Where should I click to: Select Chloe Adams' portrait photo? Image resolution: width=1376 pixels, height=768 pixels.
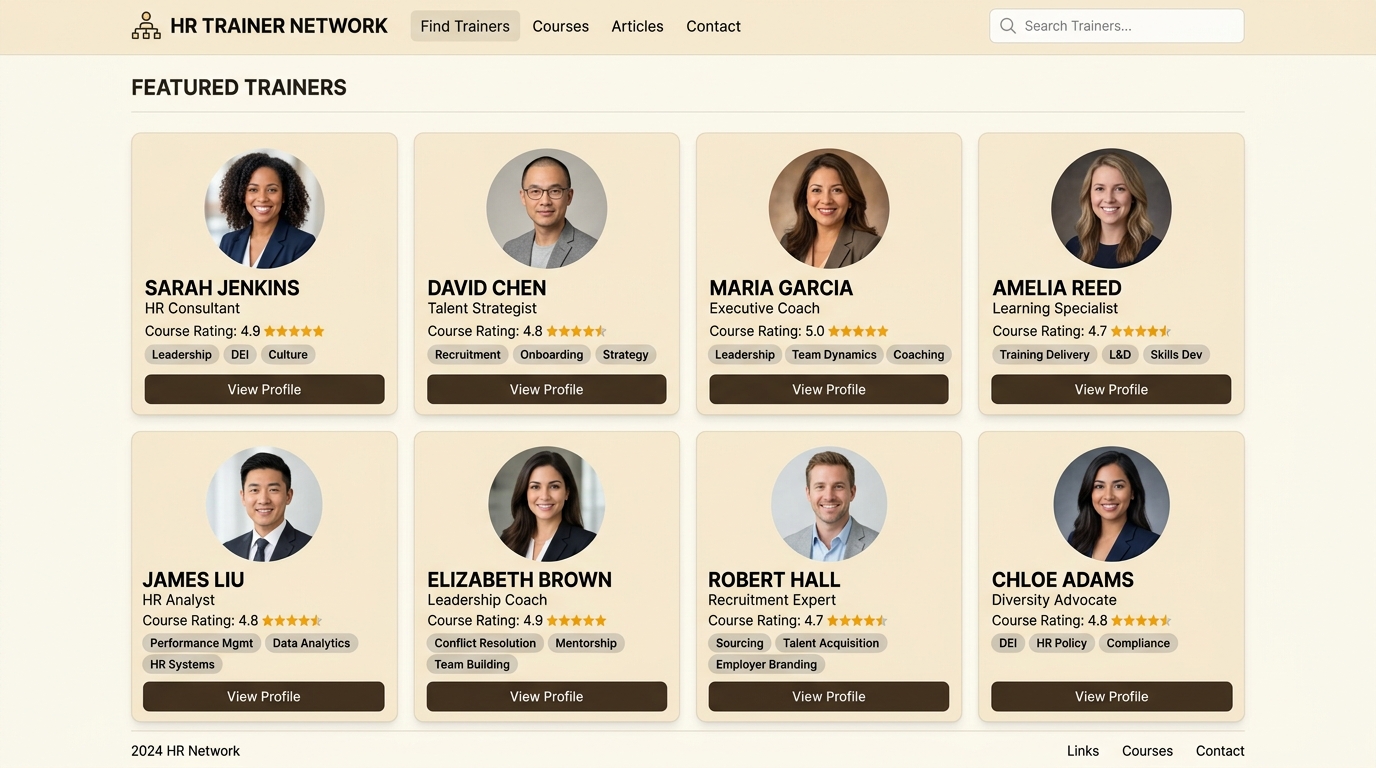click(x=1111, y=504)
